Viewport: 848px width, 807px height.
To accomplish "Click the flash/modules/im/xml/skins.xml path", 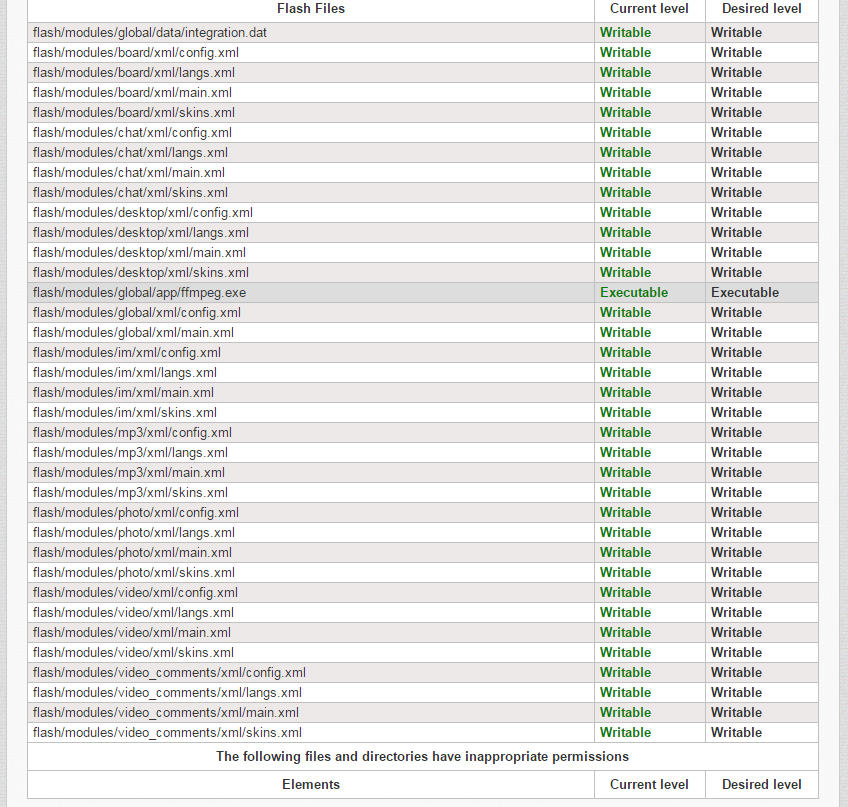I will click(125, 413).
